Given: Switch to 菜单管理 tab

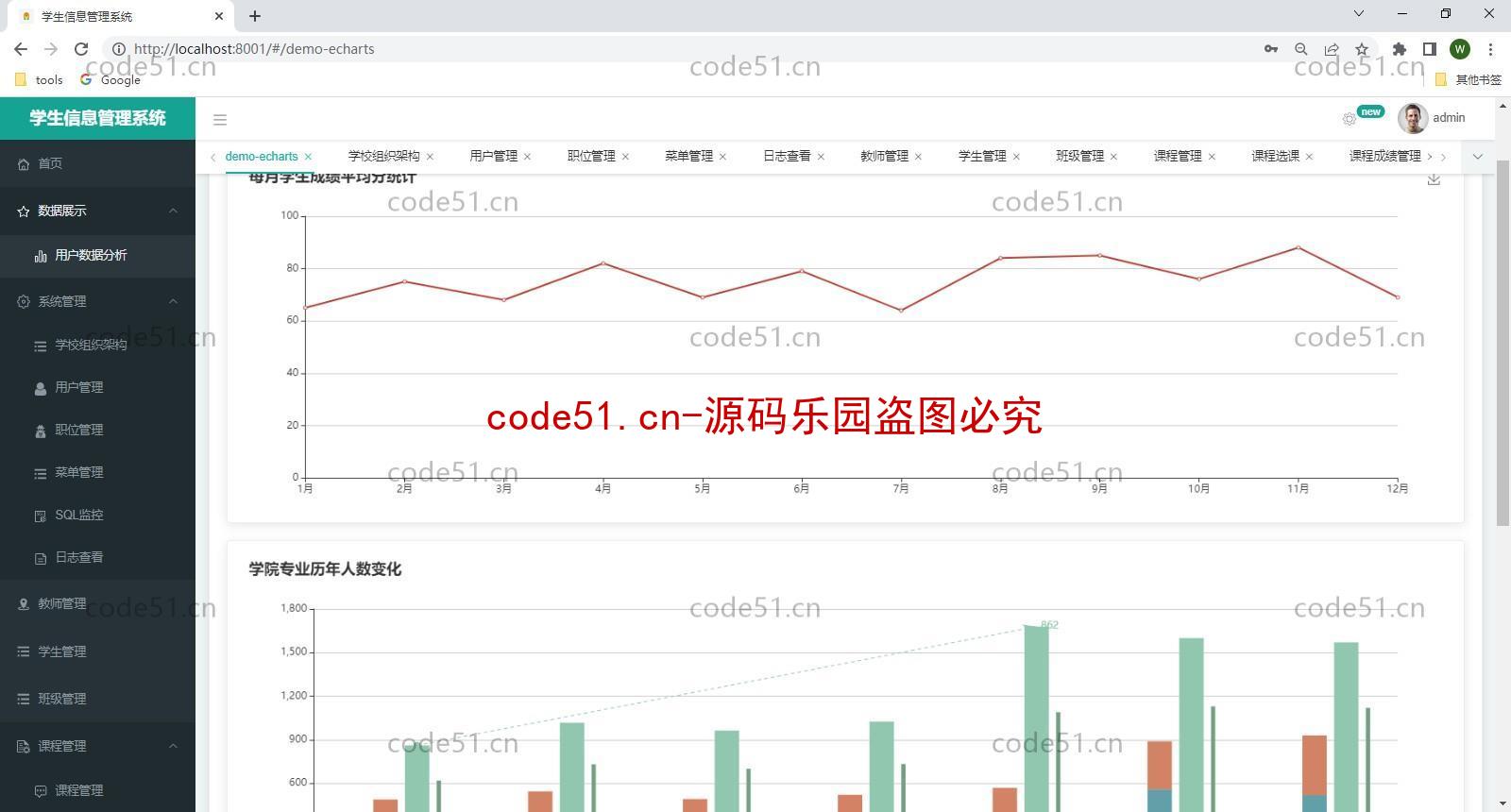Looking at the screenshot, I should click(x=688, y=157).
